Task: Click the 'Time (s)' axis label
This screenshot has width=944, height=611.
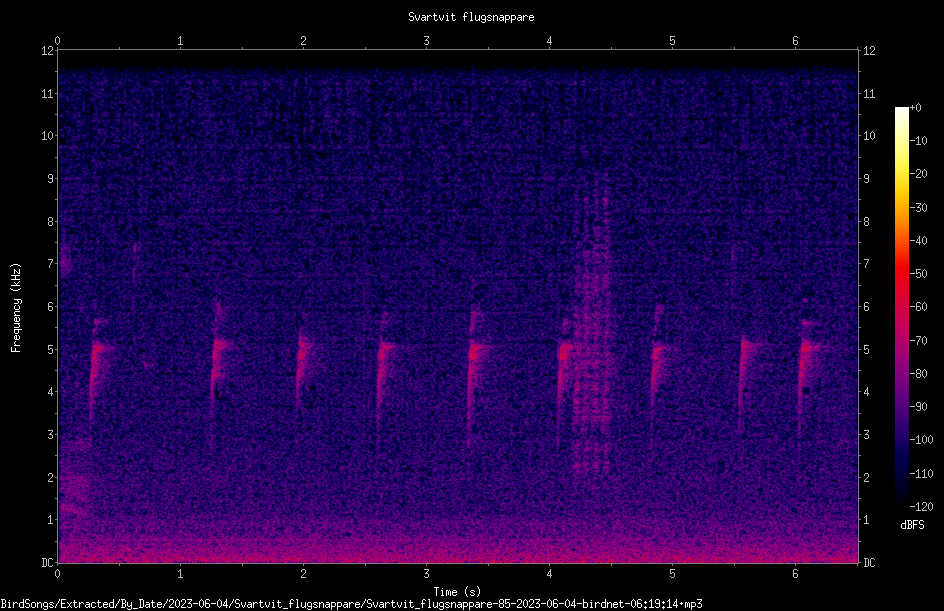Action: click(457, 592)
